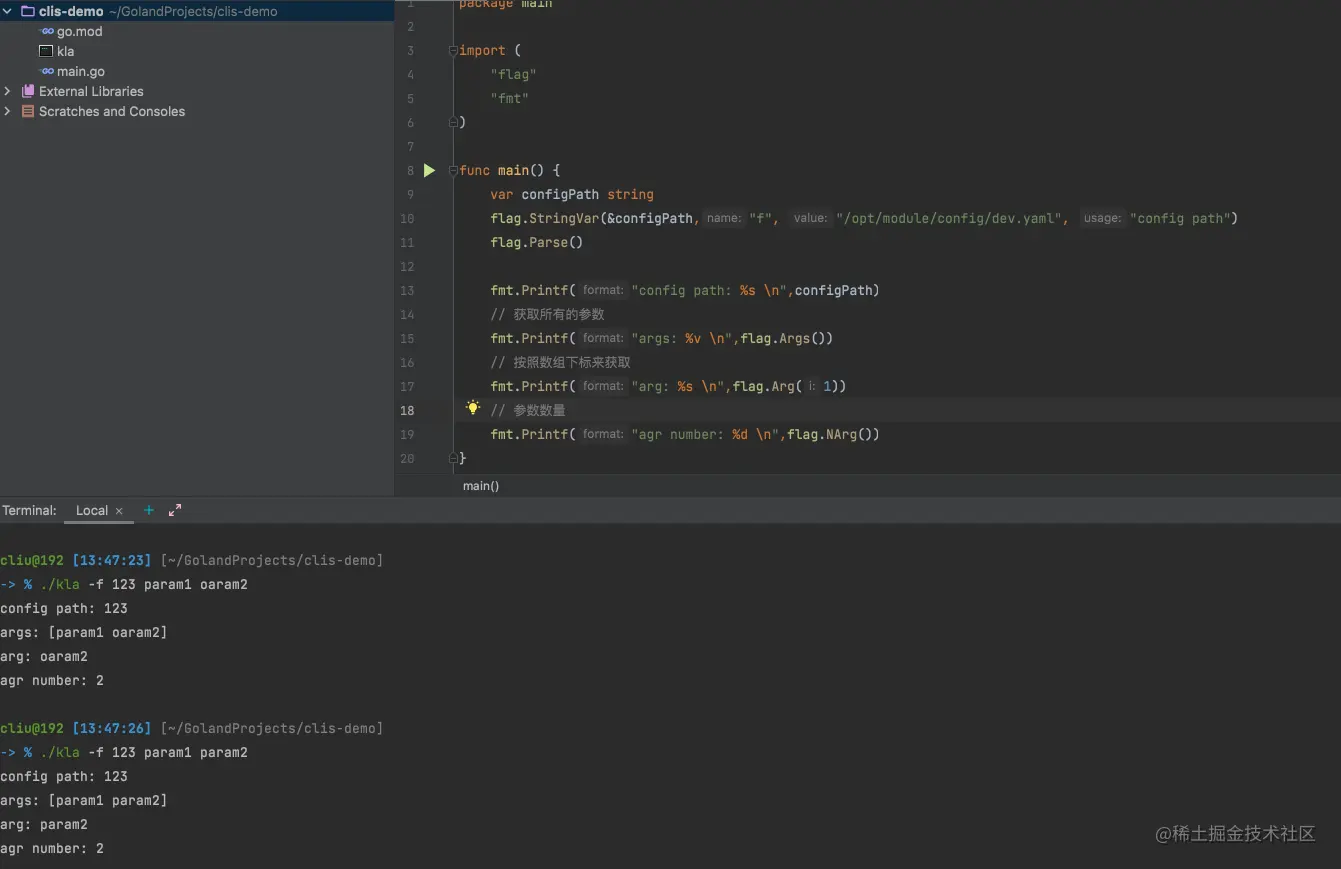Click the Scratches and Consoles icon
Screen dimensions: 1341x869
pyautogui.click(x=28, y=111)
